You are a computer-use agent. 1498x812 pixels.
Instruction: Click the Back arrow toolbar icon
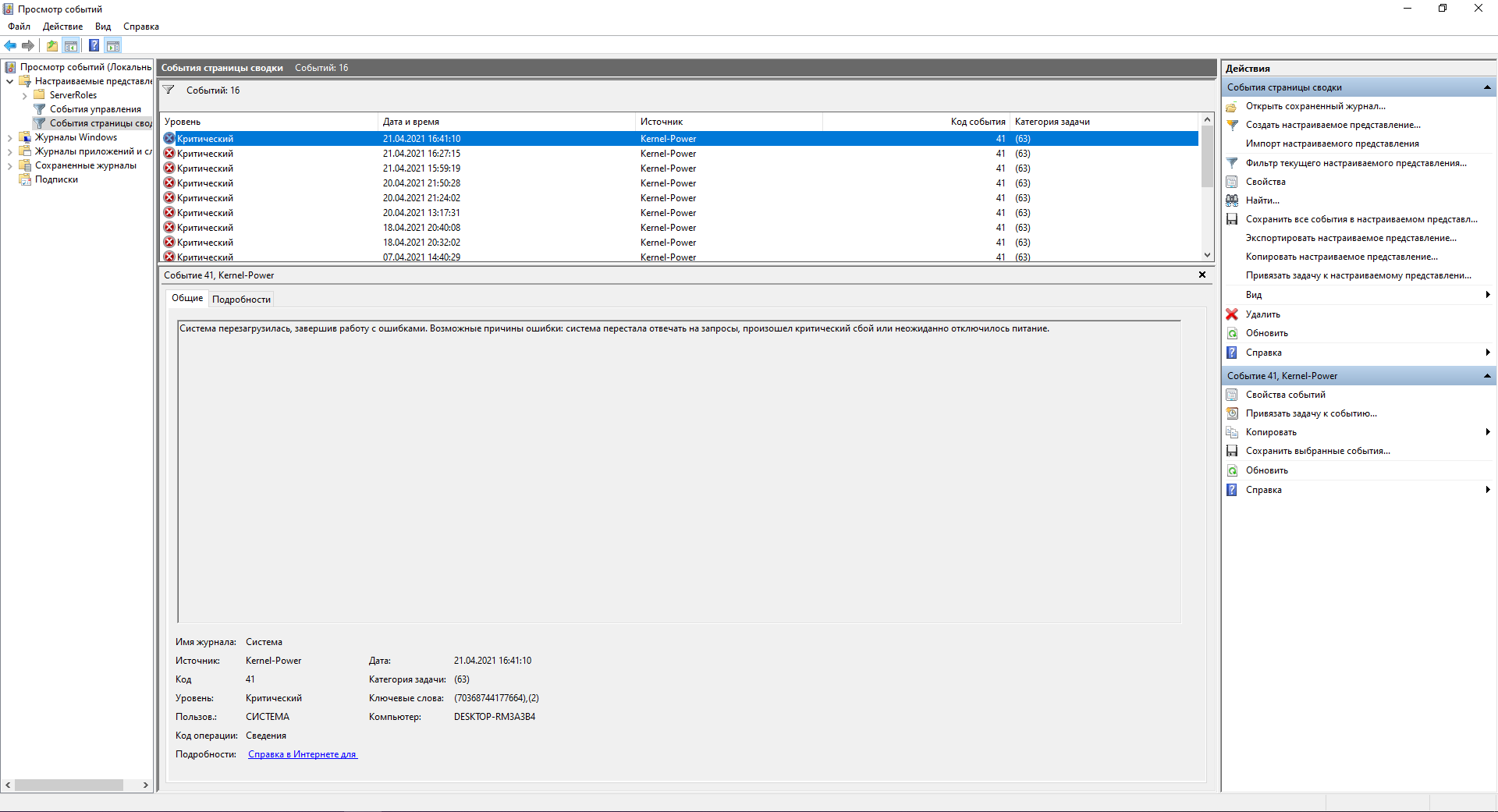click(x=10, y=45)
